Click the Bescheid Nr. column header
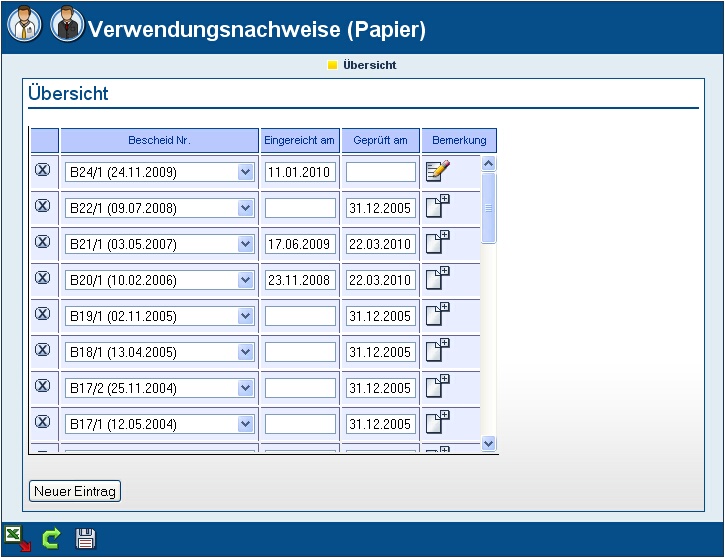 [160, 141]
